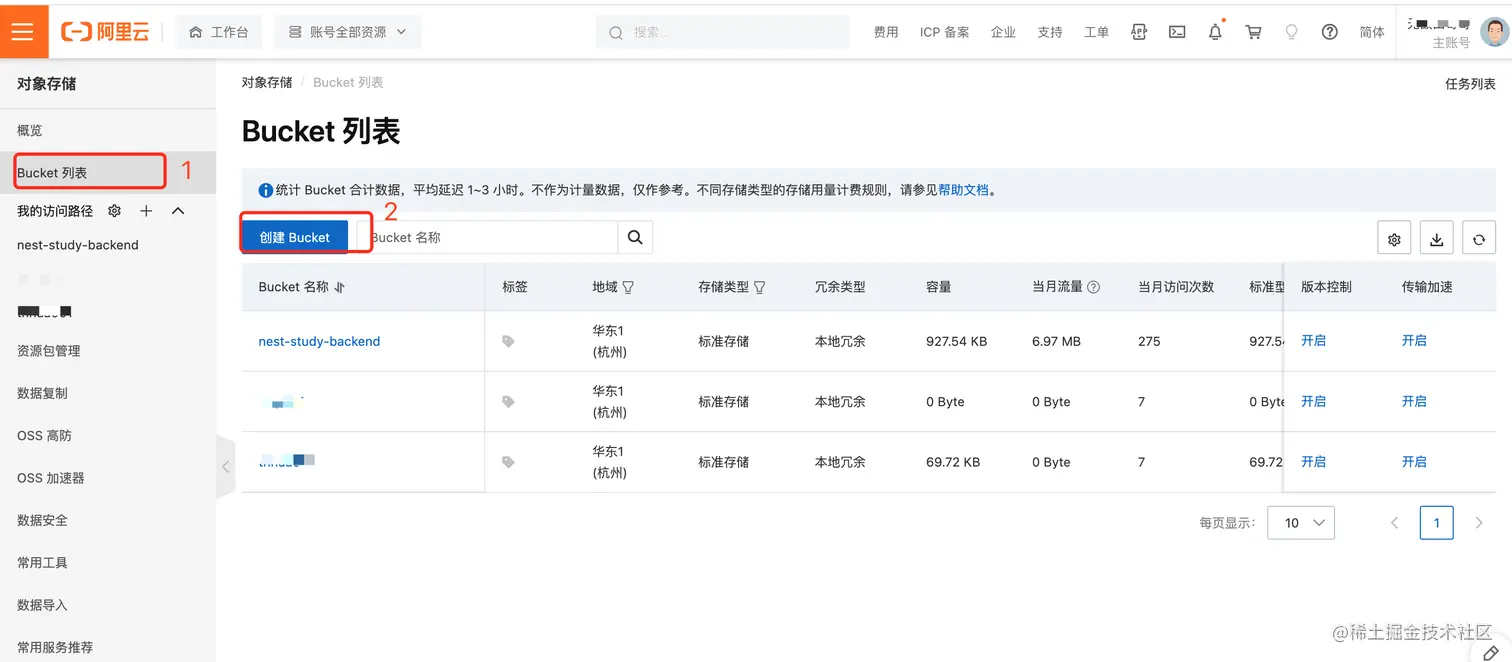Open the ICP 备案 menu
This screenshot has height=662, width=1512.
[x=945, y=32]
